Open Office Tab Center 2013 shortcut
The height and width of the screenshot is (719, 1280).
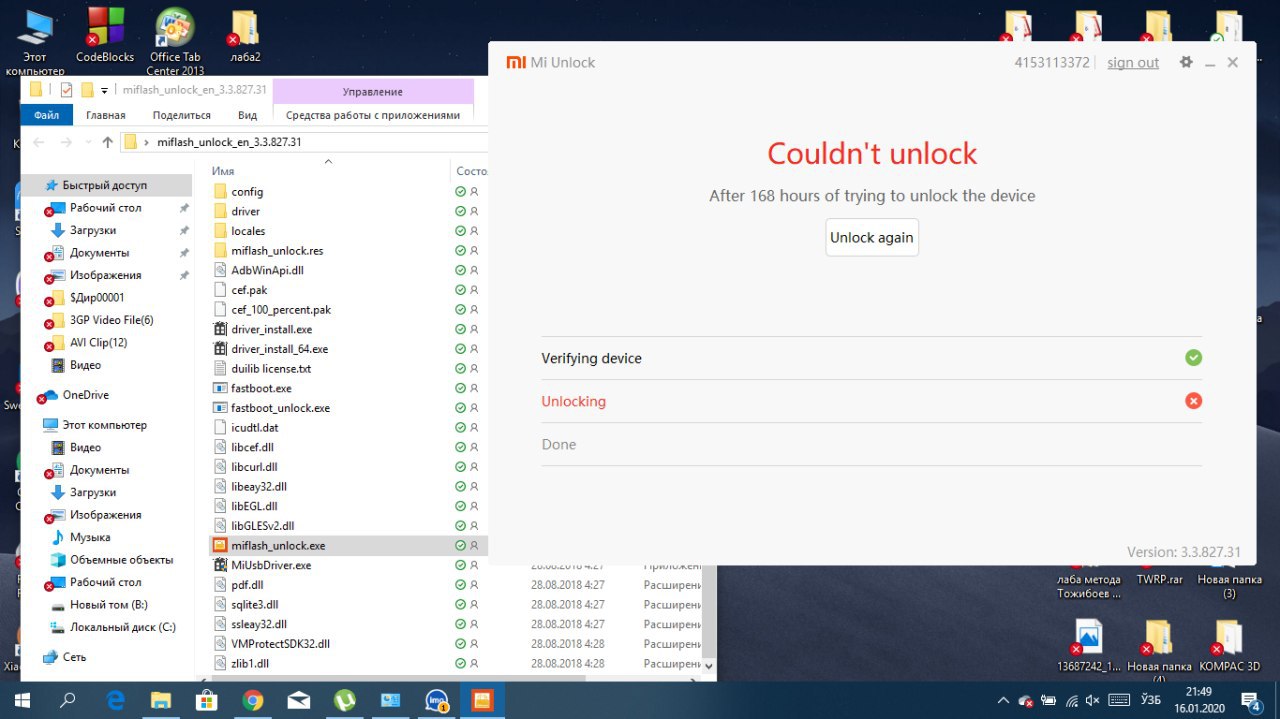(x=176, y=42)
